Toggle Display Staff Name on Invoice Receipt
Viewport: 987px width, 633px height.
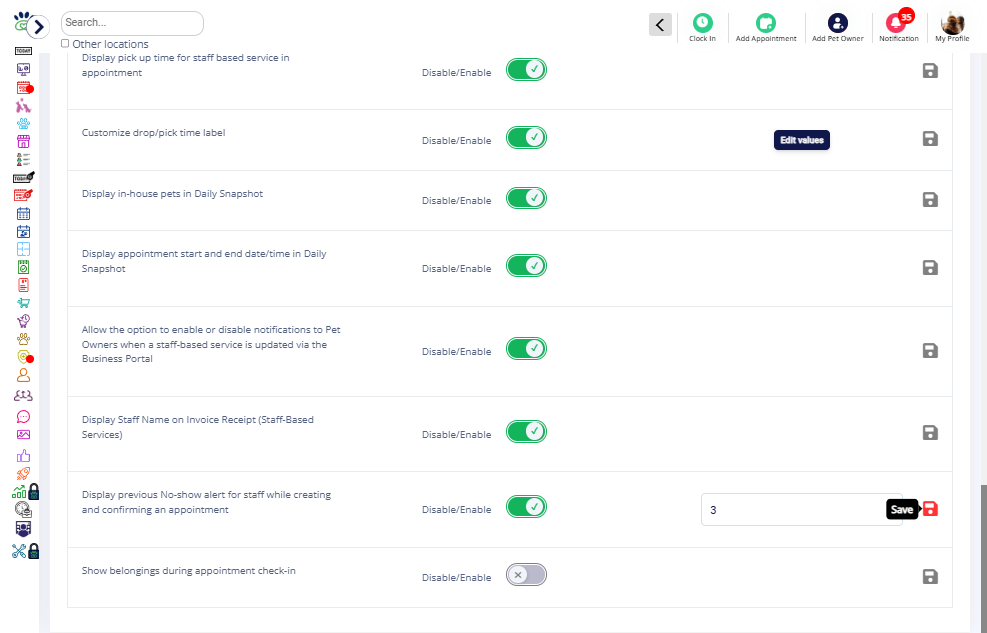(x=526, y=432)
